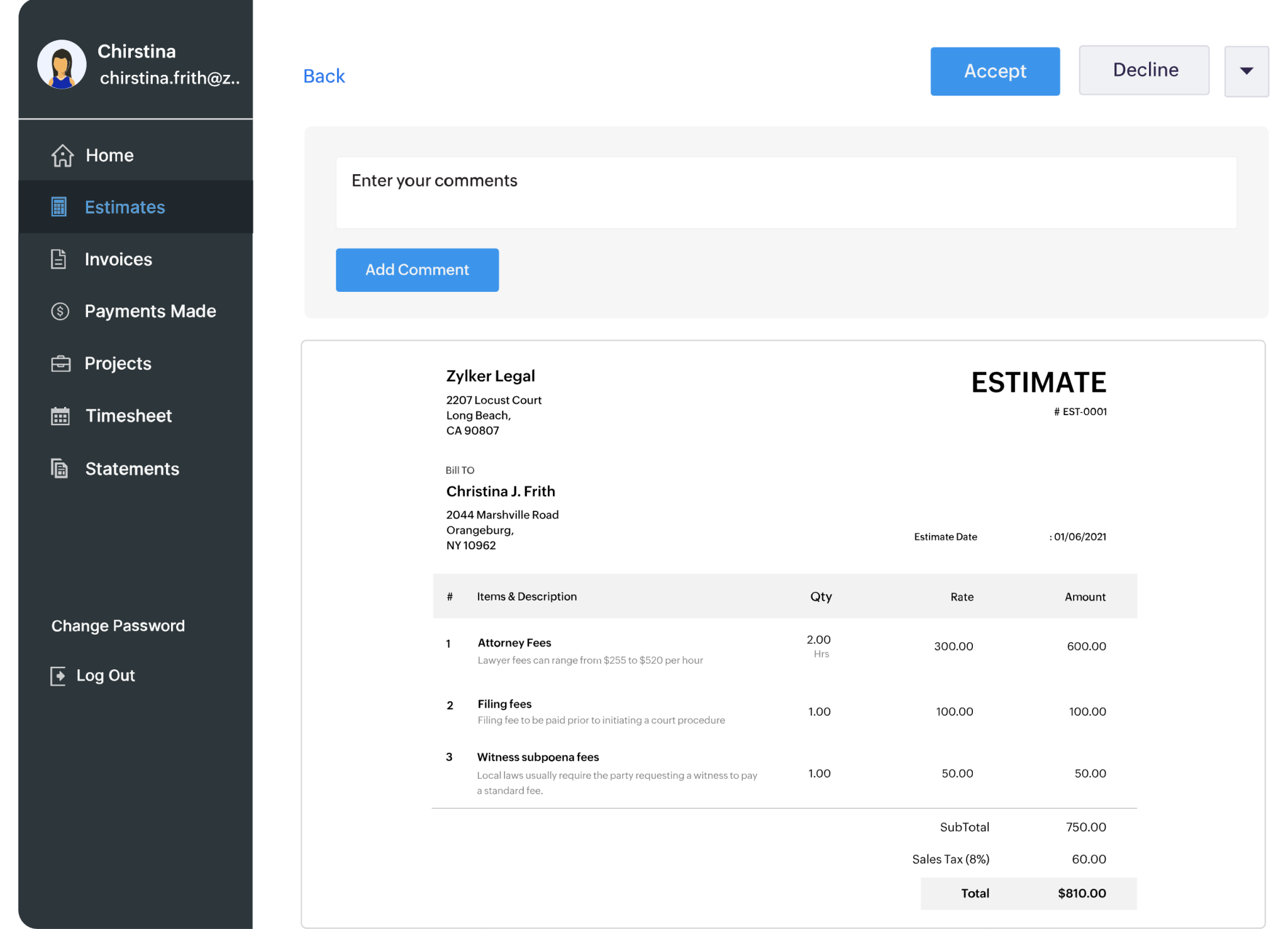Image resolution: width=1288 pixels, height=929 pixels.
Task: Decline the estimate
Action: click(x=1145, y=70)
